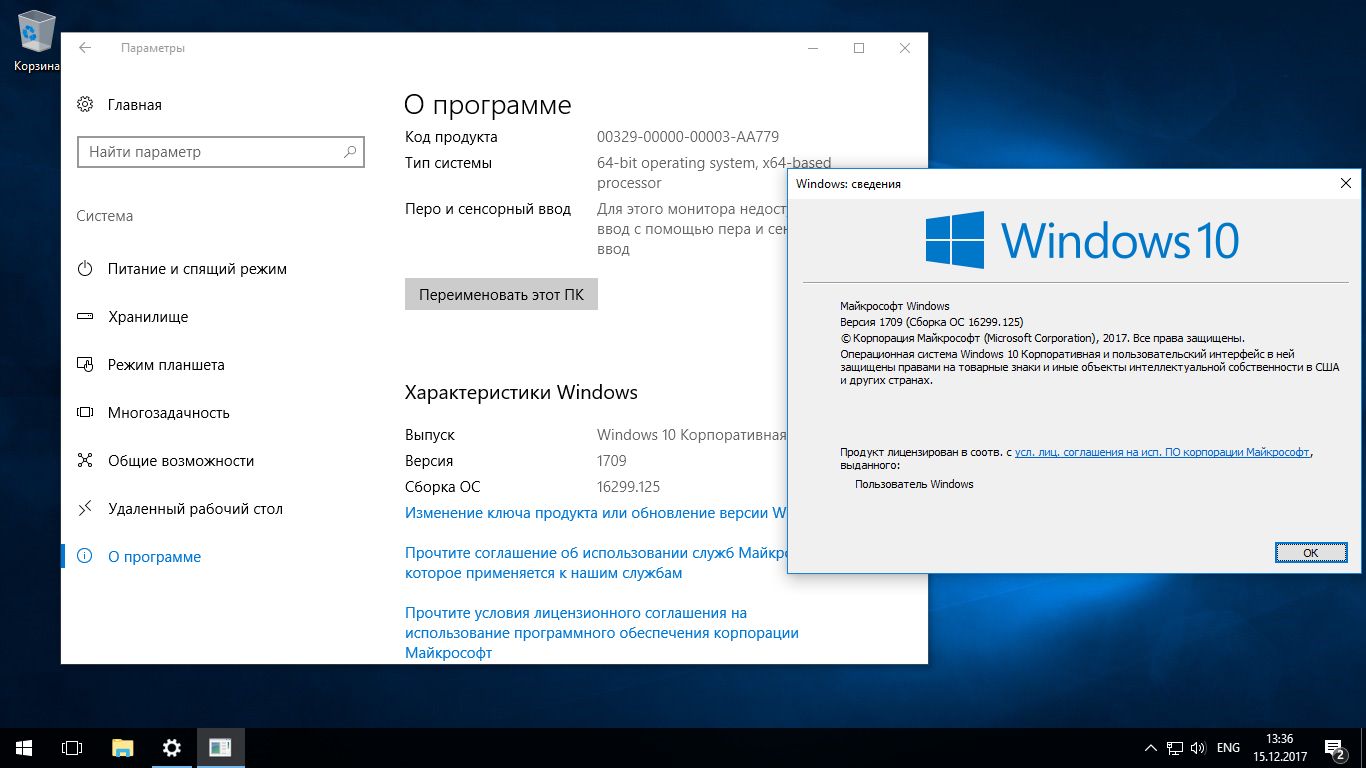Viewport: 1366px width, 768px height.
Task: Open the Microsoft services agreement link
Action: coord(596,563)
